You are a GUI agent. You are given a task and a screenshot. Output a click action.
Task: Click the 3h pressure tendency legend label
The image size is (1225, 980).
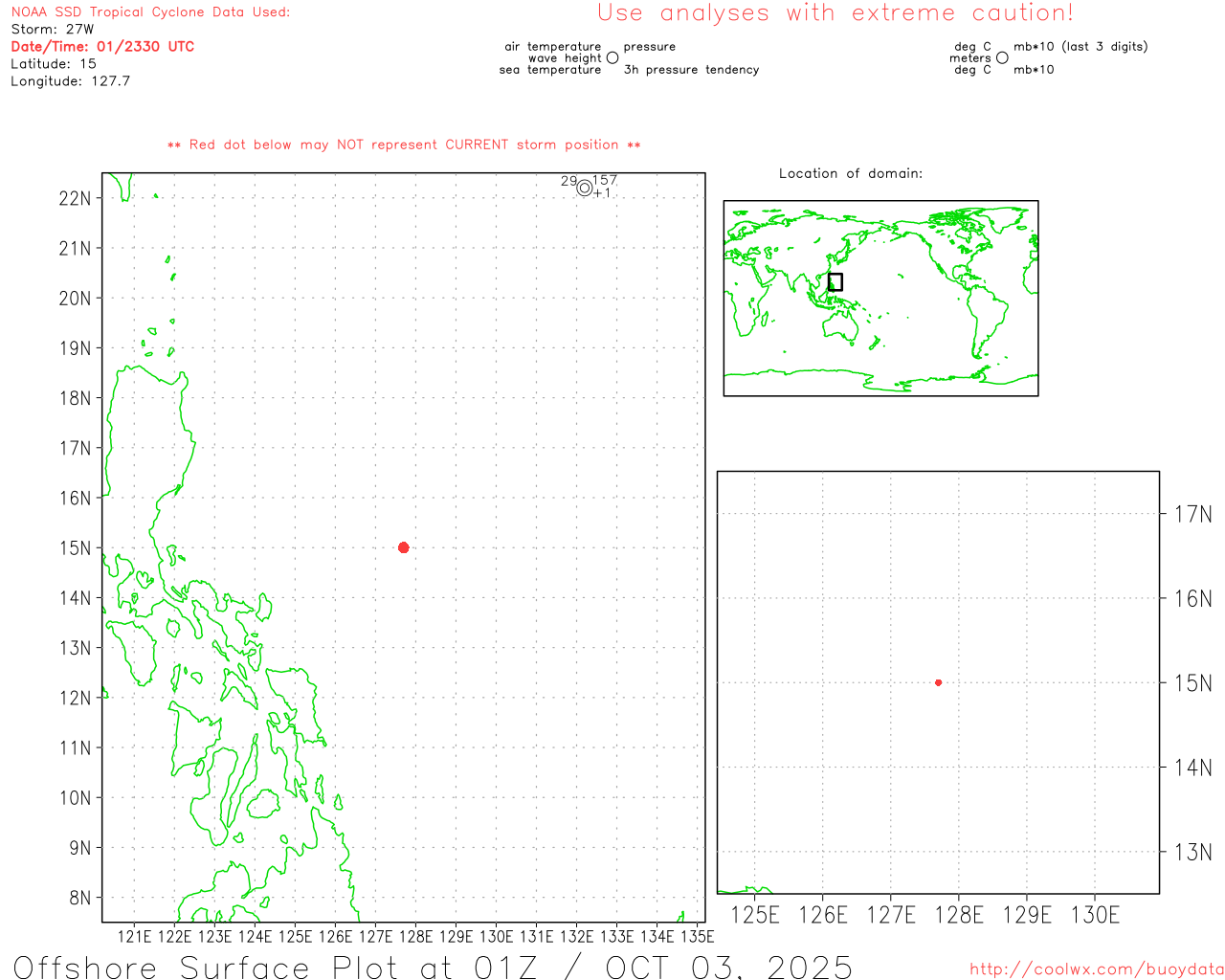tap(691, 70)
